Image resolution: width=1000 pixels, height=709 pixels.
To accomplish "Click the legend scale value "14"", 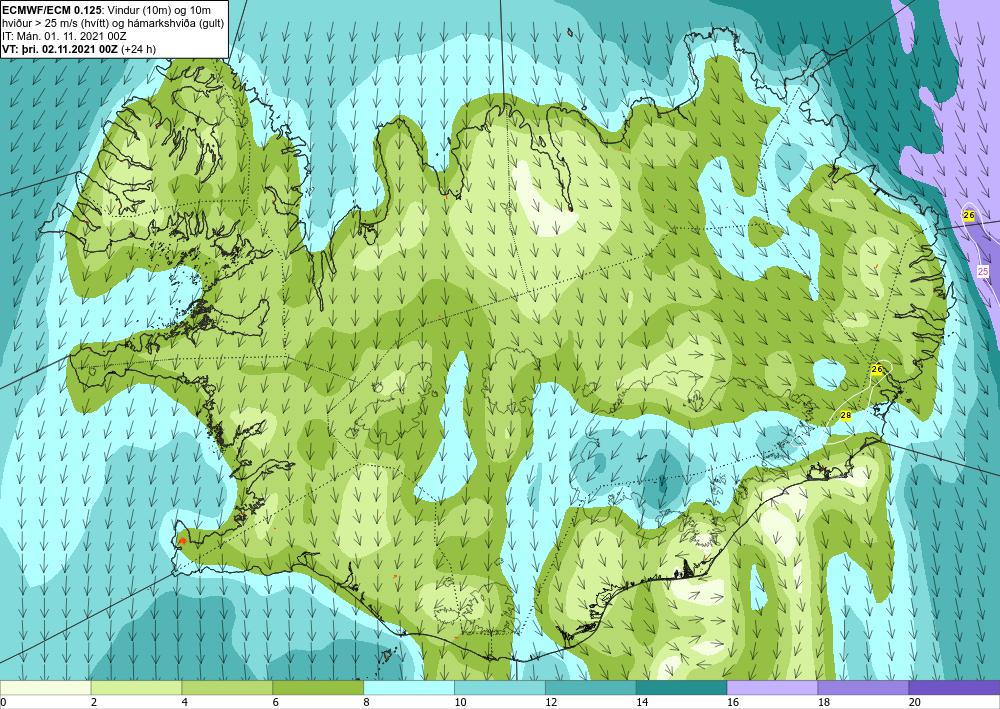I will [x=642, y=703].
